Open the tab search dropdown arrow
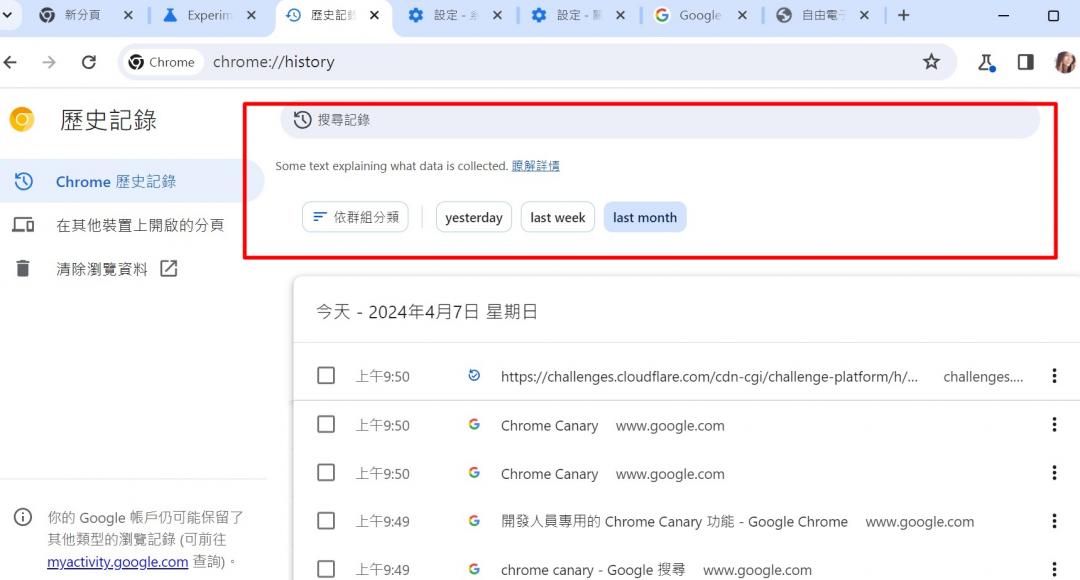Screen dimensions: 1080x580 pos(7,15)
